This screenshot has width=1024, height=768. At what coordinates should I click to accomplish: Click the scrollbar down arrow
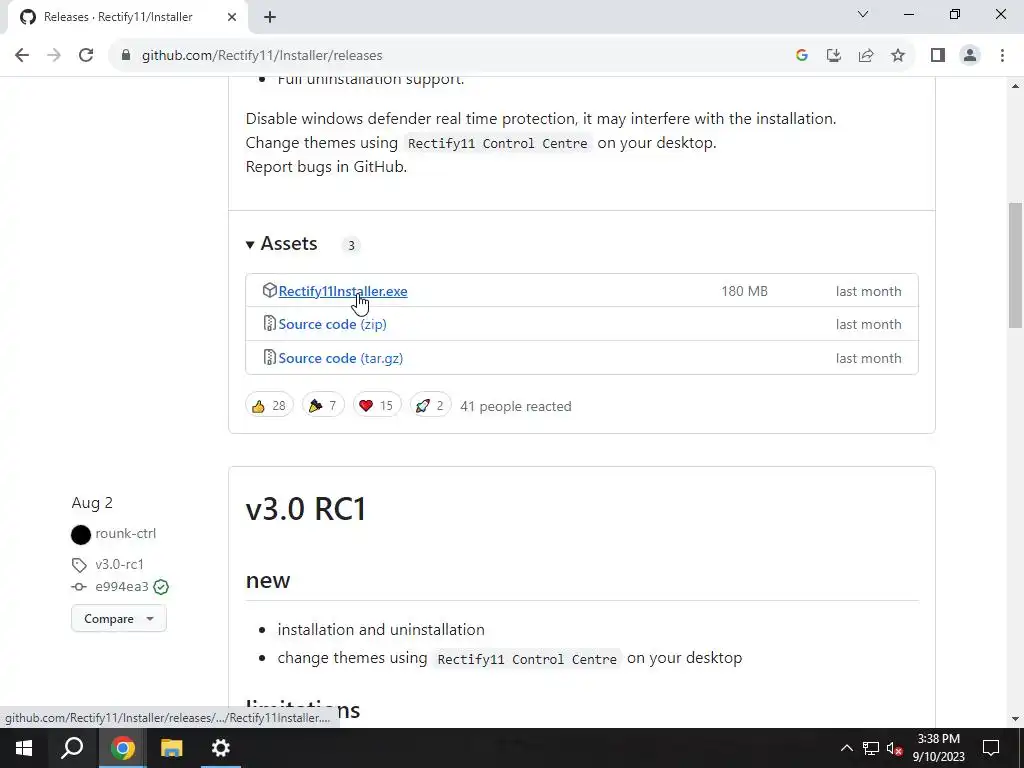pyautogui.click(x=1015, y=719)
